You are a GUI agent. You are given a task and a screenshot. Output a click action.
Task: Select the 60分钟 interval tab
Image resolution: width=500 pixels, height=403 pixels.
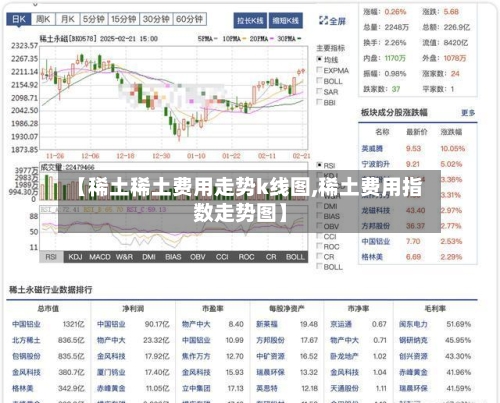coord(189,19)
